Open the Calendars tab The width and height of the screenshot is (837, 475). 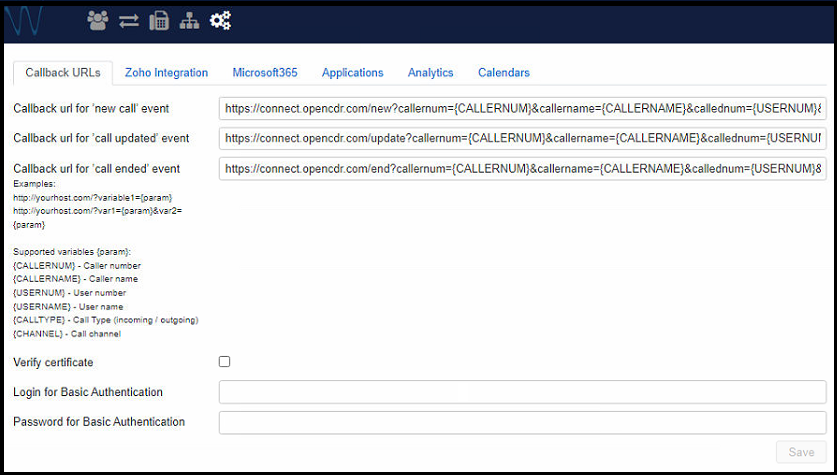[x=503, y=73]
